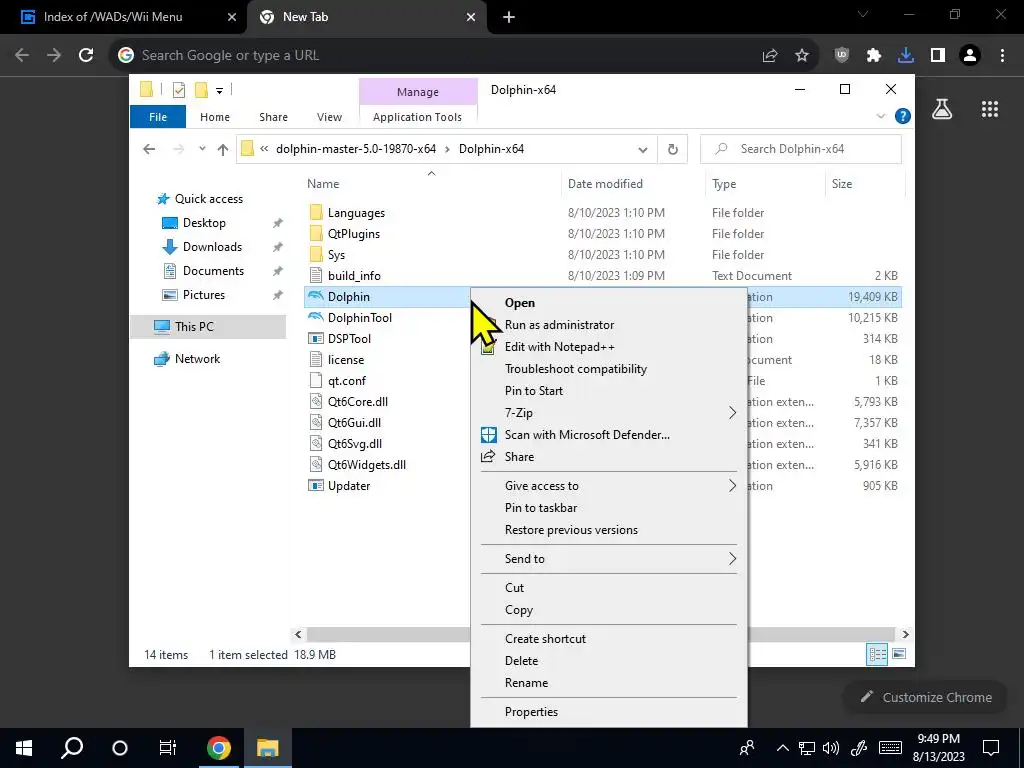Choose Run as administrator
This screenshot has width=1024, height=768.
560,325
